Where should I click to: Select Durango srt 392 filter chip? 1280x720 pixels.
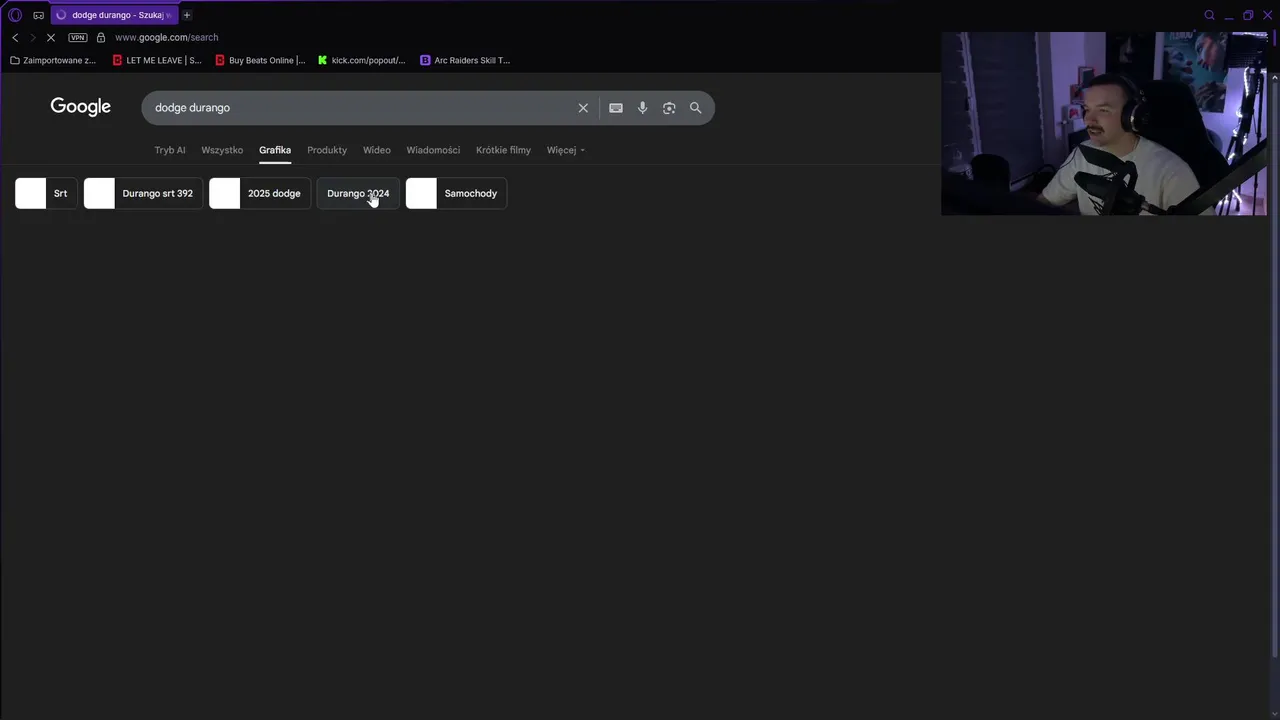coord(143,193)
